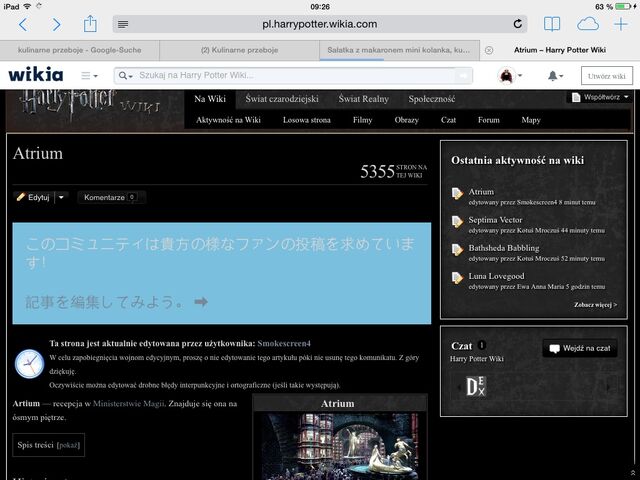Close the Atrium tab with the x icon
The image size is (640, 480).
489,50
